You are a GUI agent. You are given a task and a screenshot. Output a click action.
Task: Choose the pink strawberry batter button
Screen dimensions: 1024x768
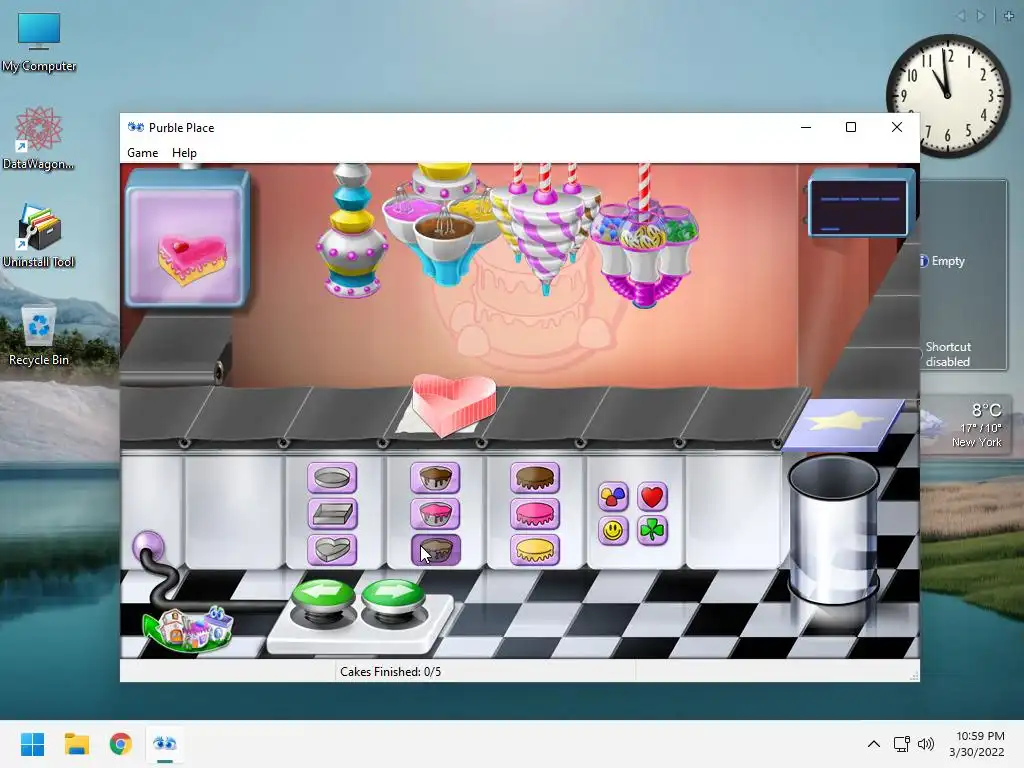click(436, 513)
